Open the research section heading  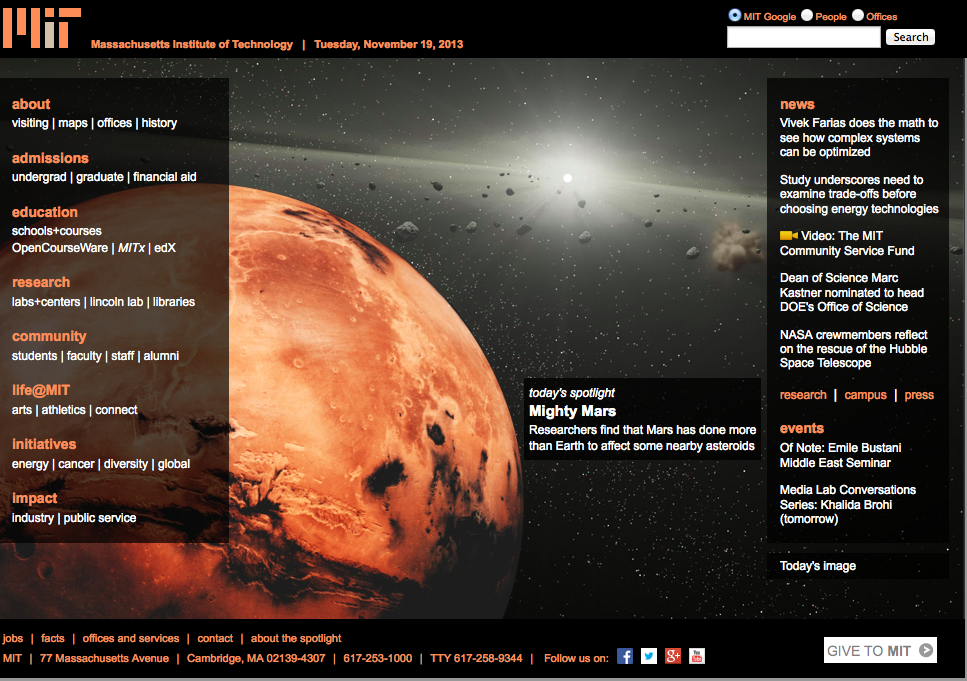[41, 282]
